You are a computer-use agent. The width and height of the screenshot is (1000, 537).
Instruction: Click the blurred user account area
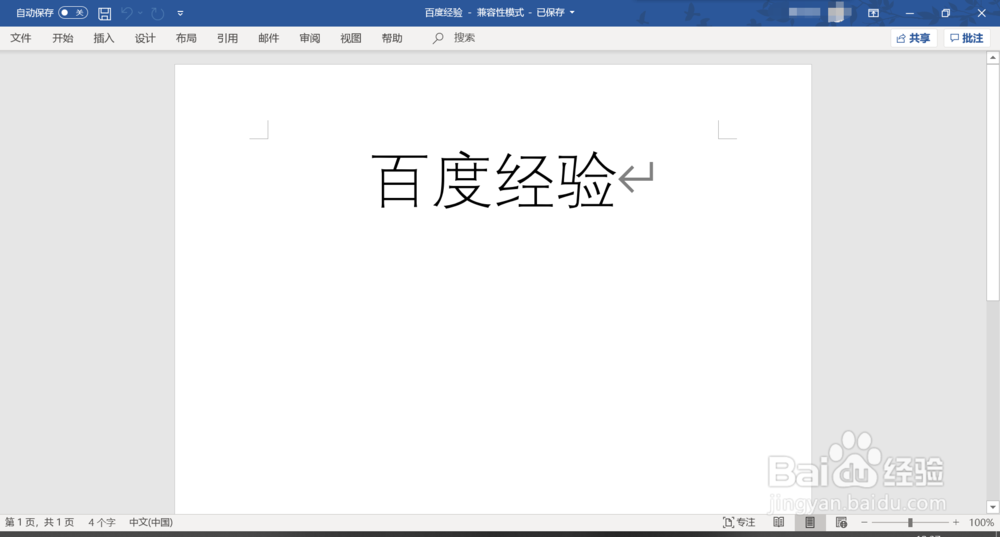[x=820, y=12]
